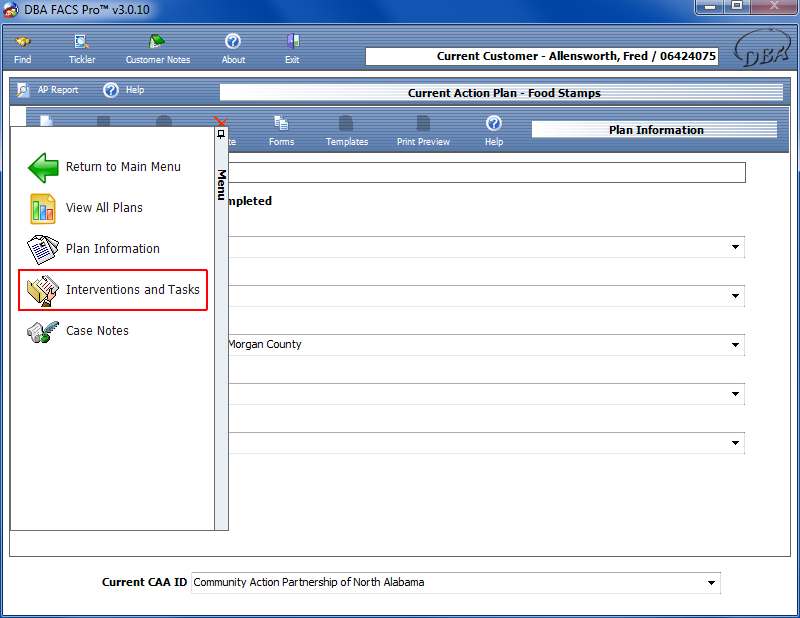Open the Forms tool
The height and width of the screenshot is (618, 800).
[281, 130]
